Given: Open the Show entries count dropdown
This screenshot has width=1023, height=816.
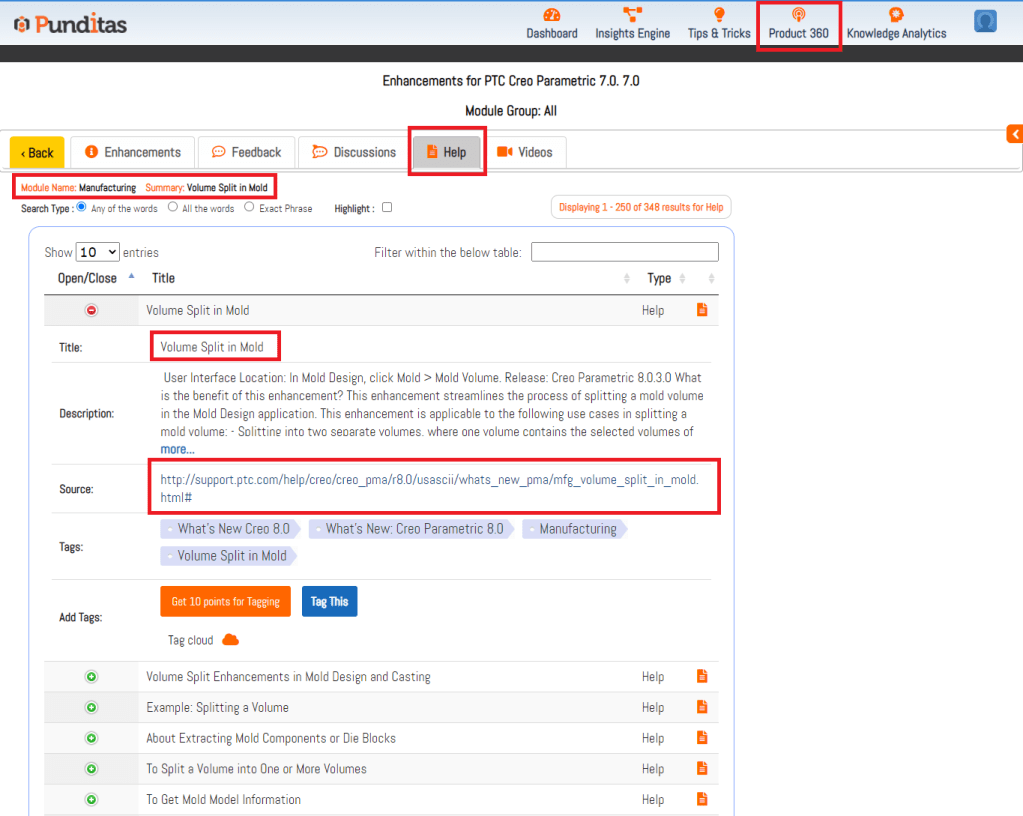Looking at the screenshot, I should point(97,252).
